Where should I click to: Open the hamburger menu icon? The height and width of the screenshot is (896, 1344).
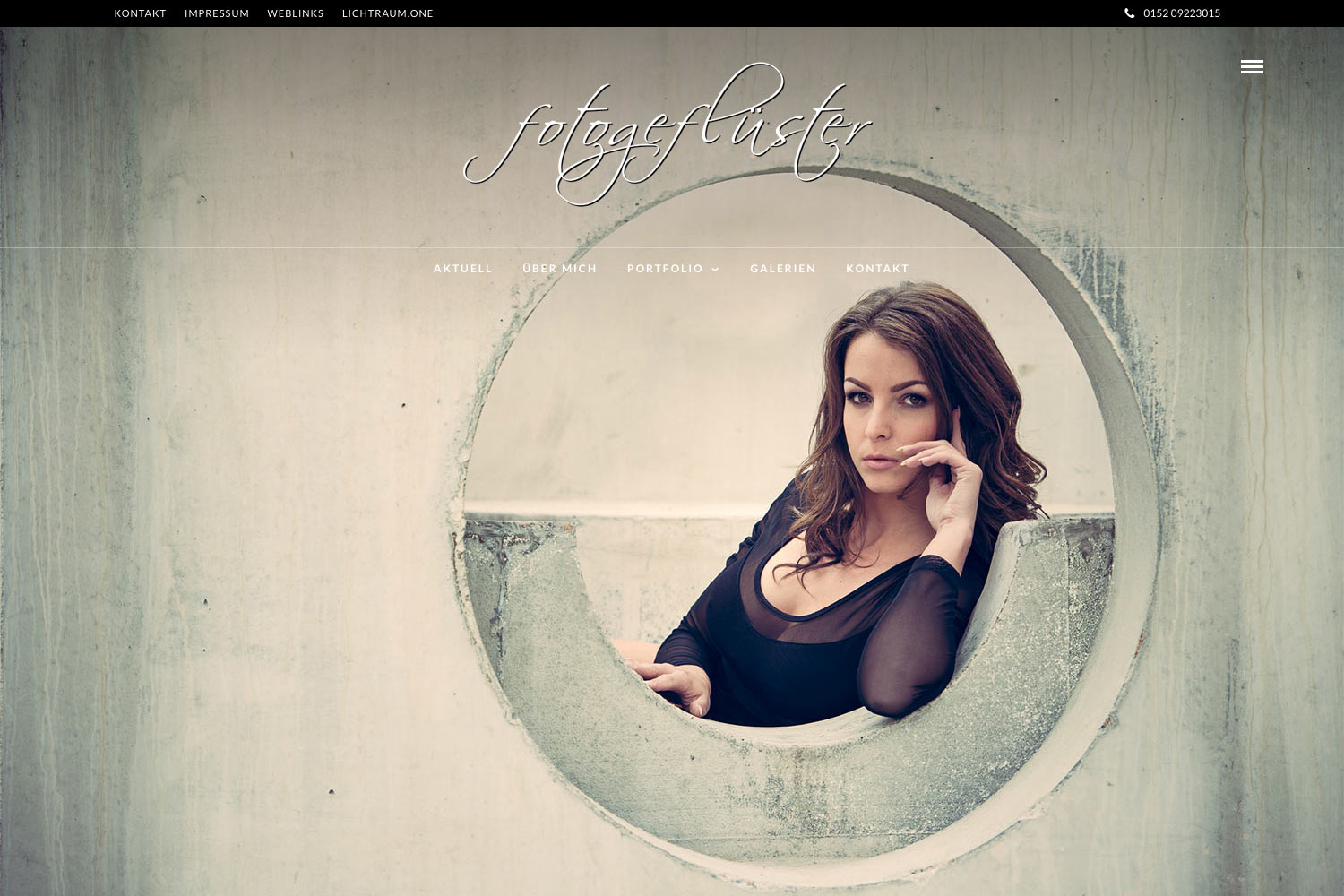pos(1252,67)
